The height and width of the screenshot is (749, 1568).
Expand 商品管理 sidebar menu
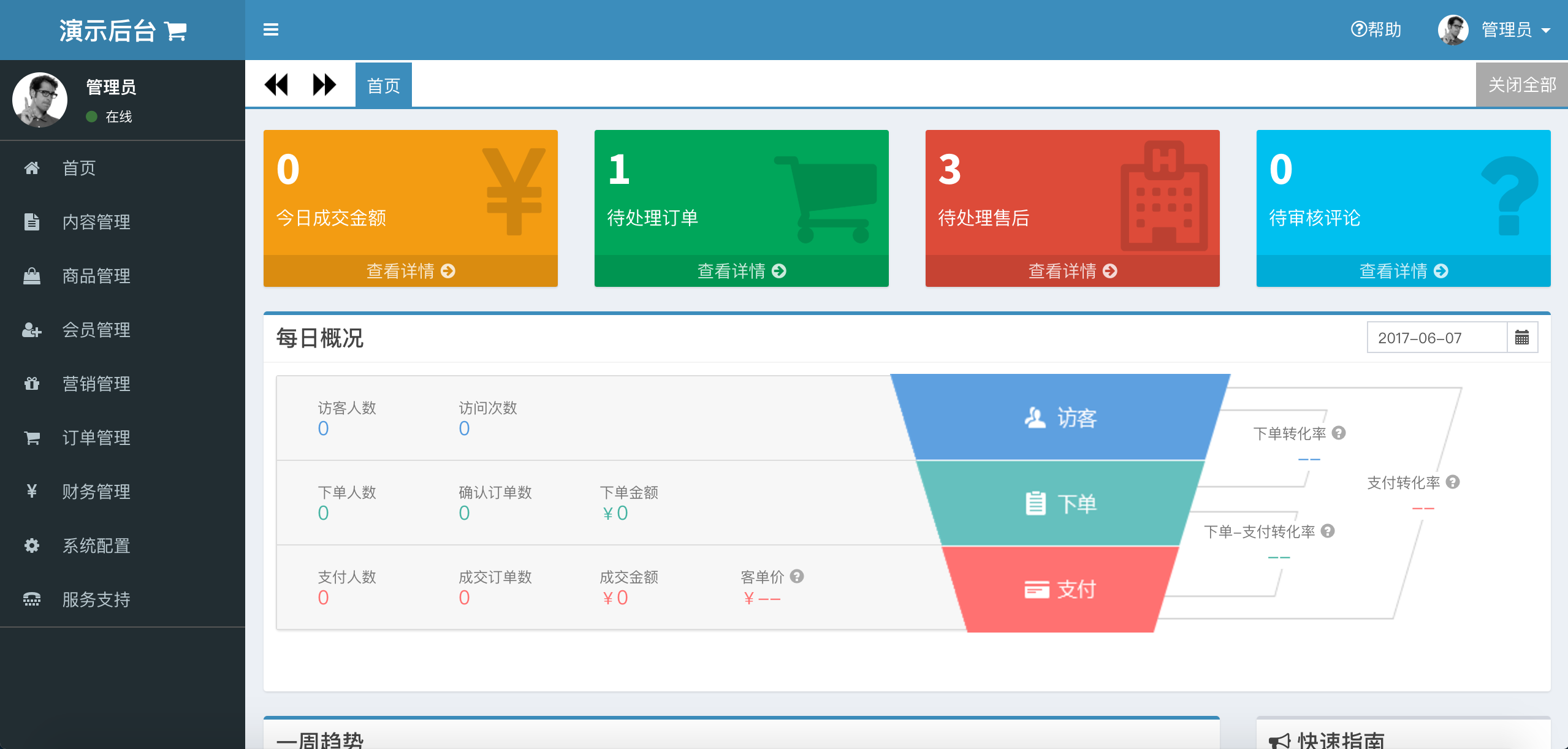pos(96,276)
